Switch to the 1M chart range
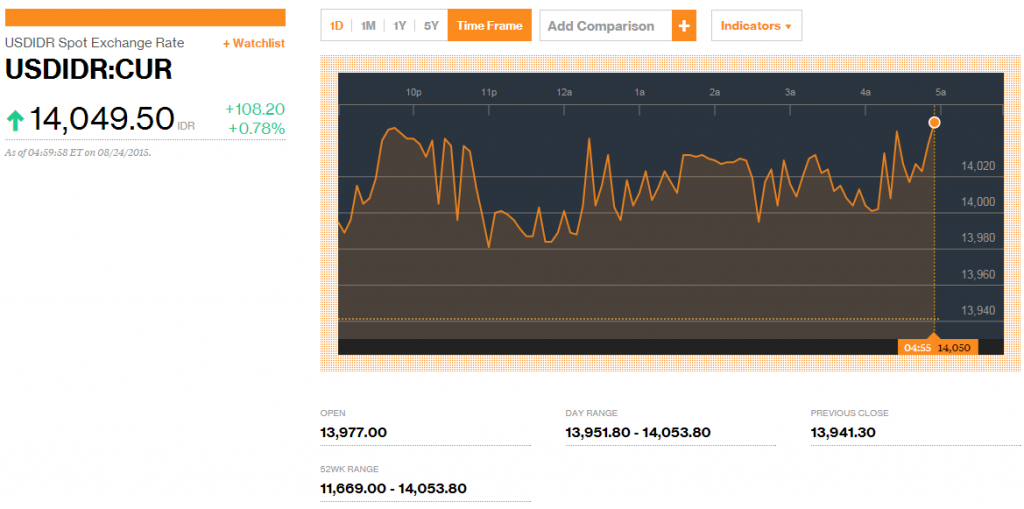This screenshot has width=1024, height=509. [x=368, y=26]
